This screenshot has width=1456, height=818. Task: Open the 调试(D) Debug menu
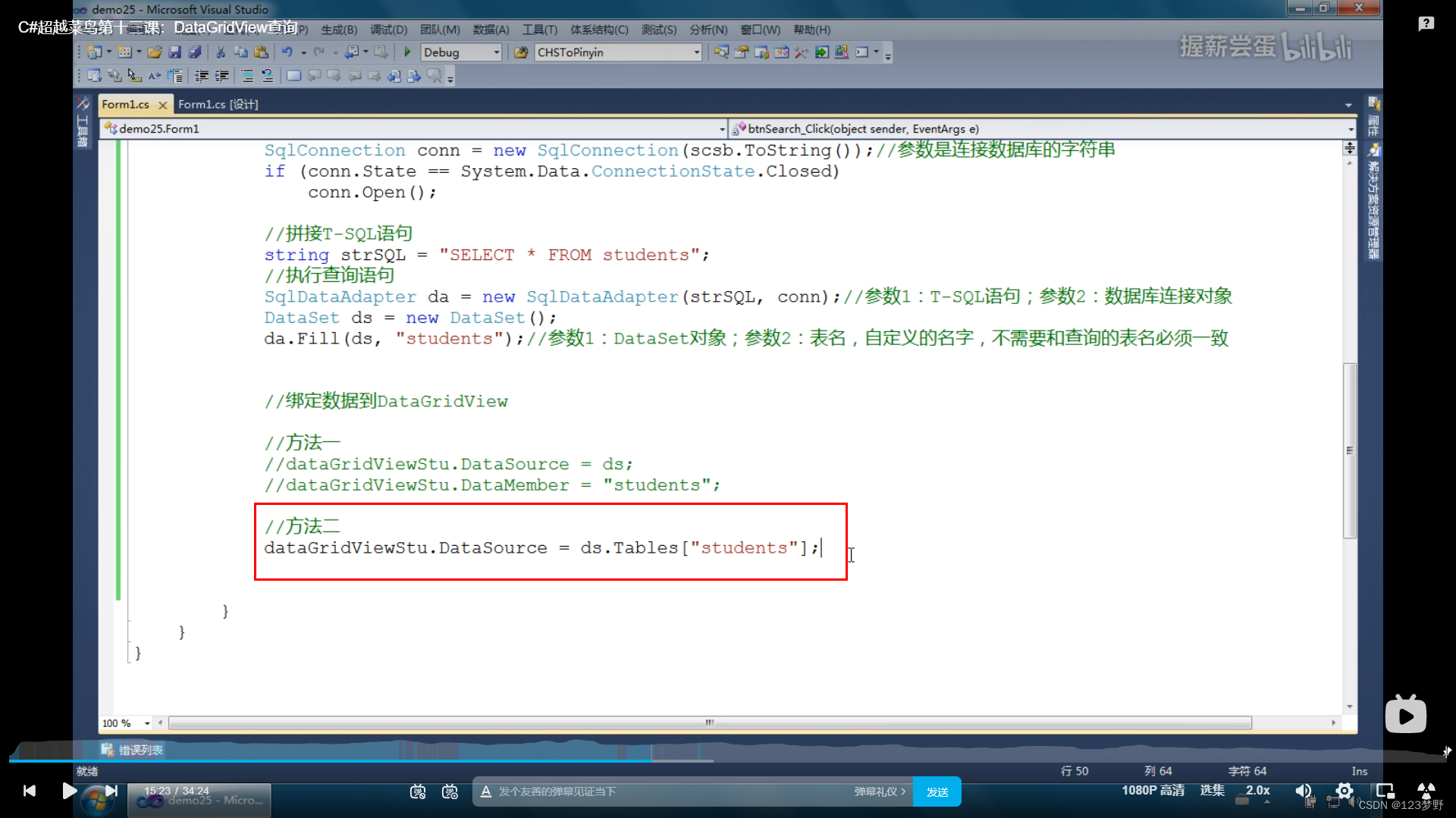(x=388, y=30)
